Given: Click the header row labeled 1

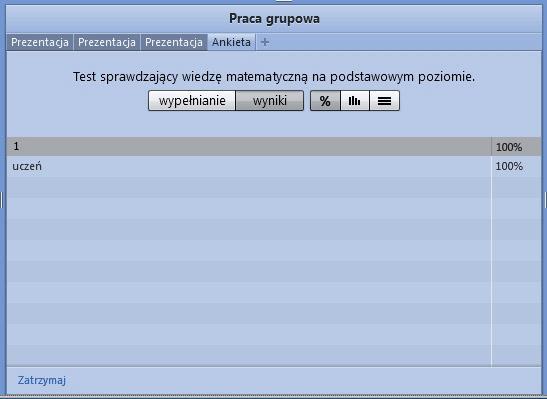Looking at the screenshot, I should [274, 146].
